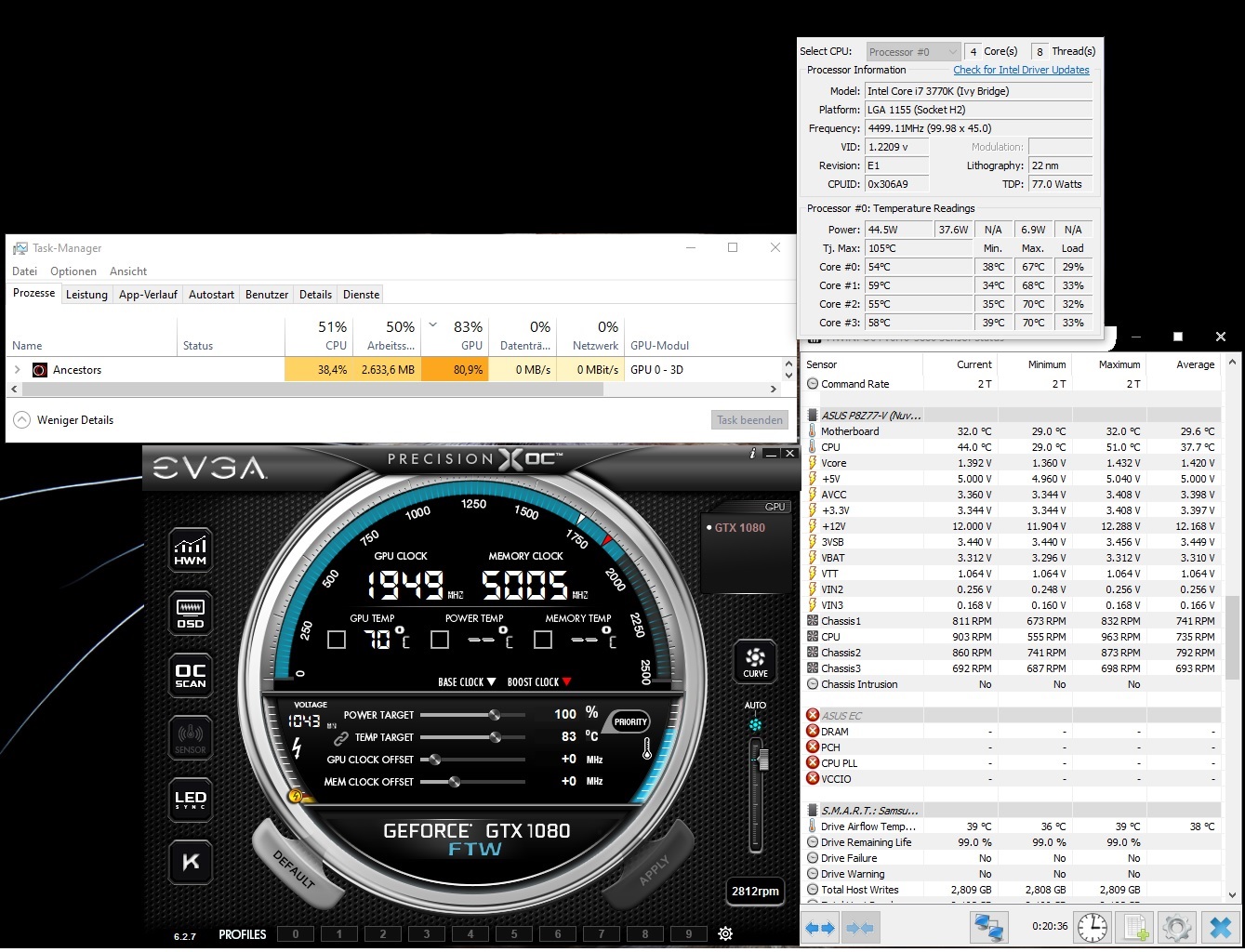Viewport: 1245px width, 952px height.
Task: Click Check for Intel Driver Updates link
Action: pos(1021,70)
